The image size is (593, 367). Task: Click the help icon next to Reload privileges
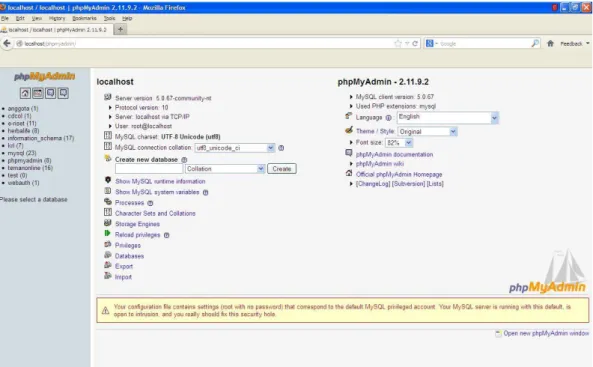tap(166, 235)
